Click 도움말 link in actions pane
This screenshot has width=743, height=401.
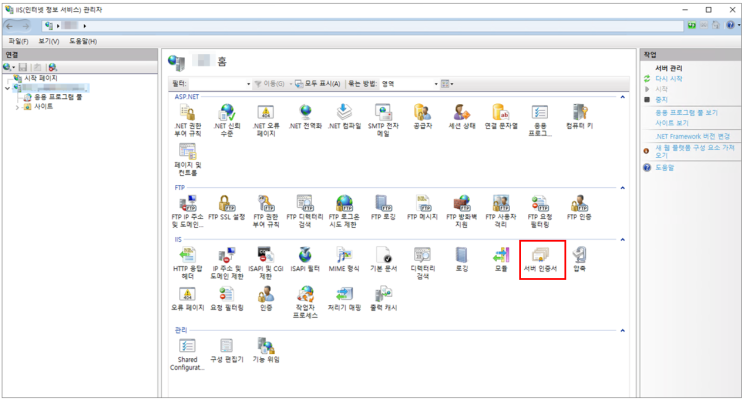click(664, 167)
